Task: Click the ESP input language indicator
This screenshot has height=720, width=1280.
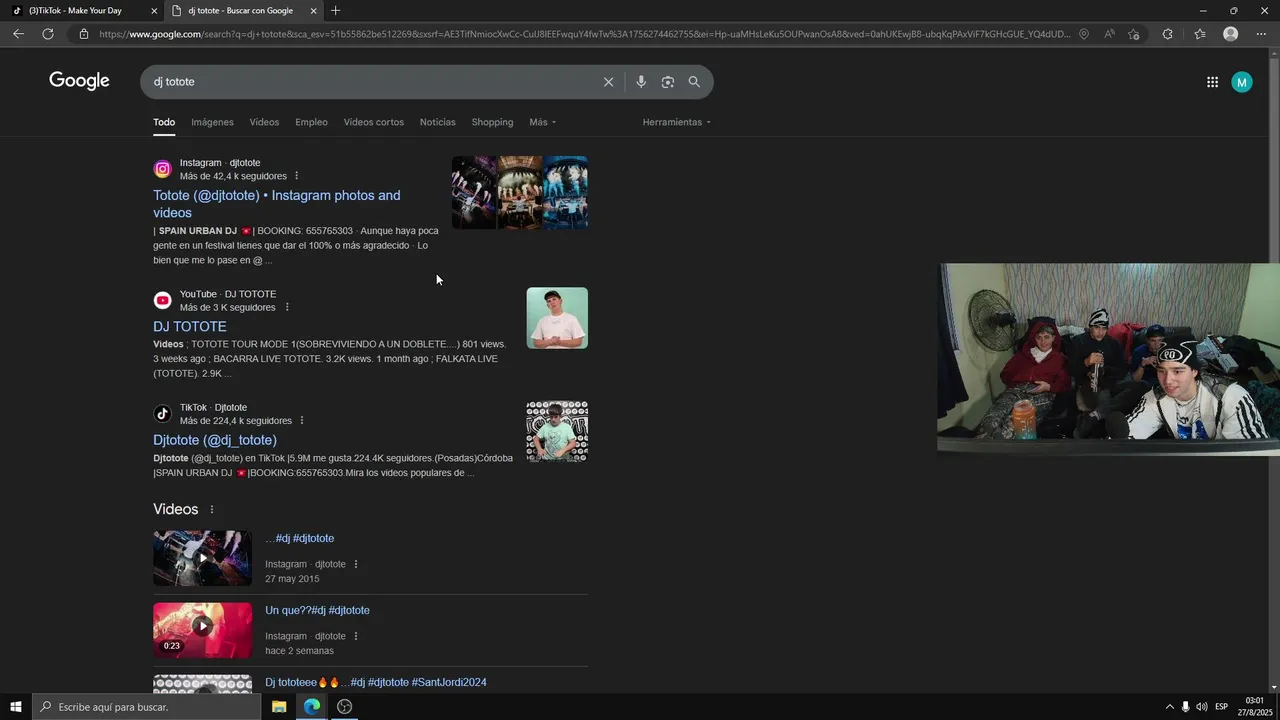Action: 1221,707
